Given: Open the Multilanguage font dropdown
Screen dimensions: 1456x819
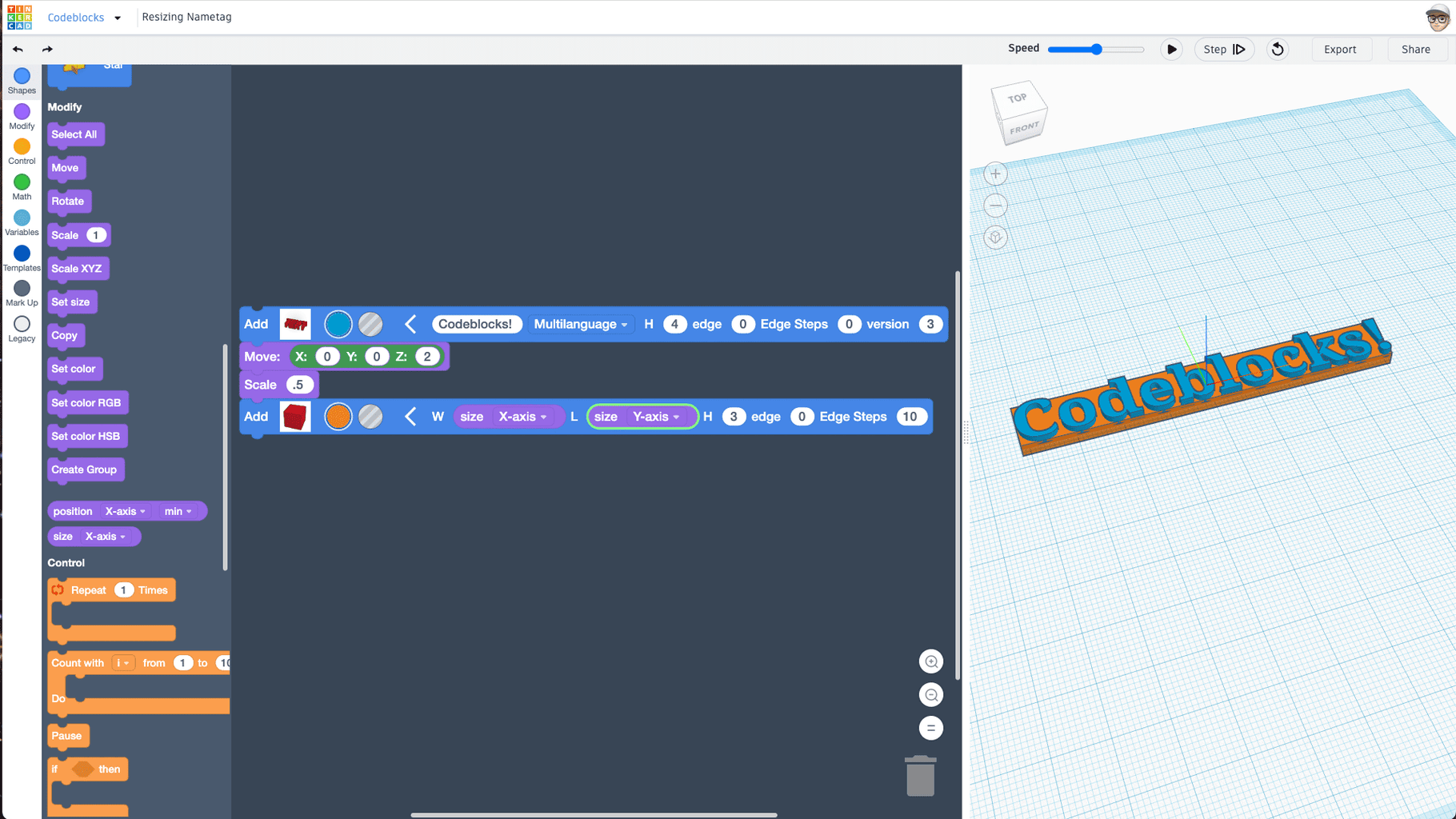Looking at the screenshot, I should (x=581, y=324).
